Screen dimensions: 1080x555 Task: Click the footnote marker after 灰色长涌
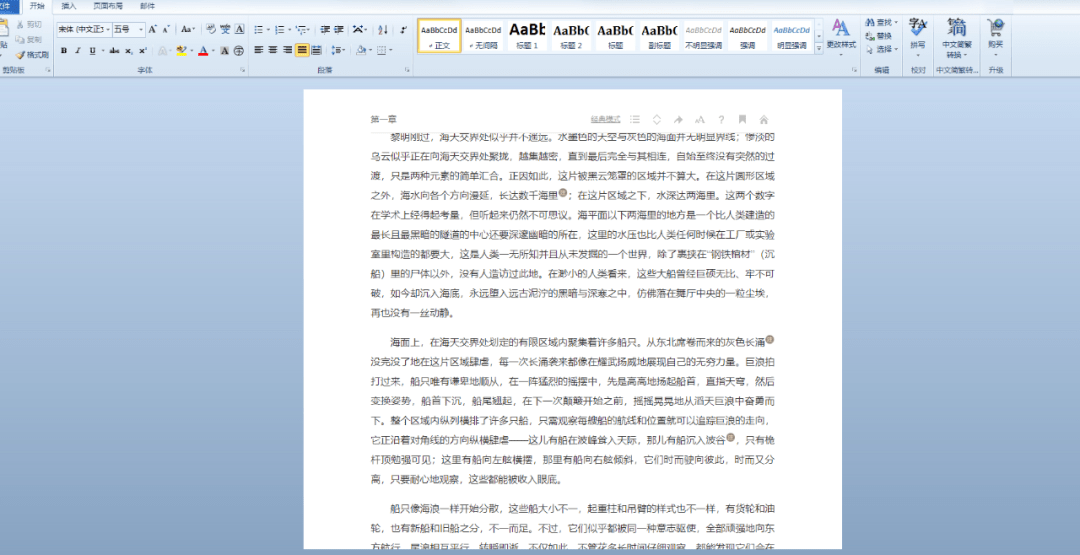click(770, 339)
